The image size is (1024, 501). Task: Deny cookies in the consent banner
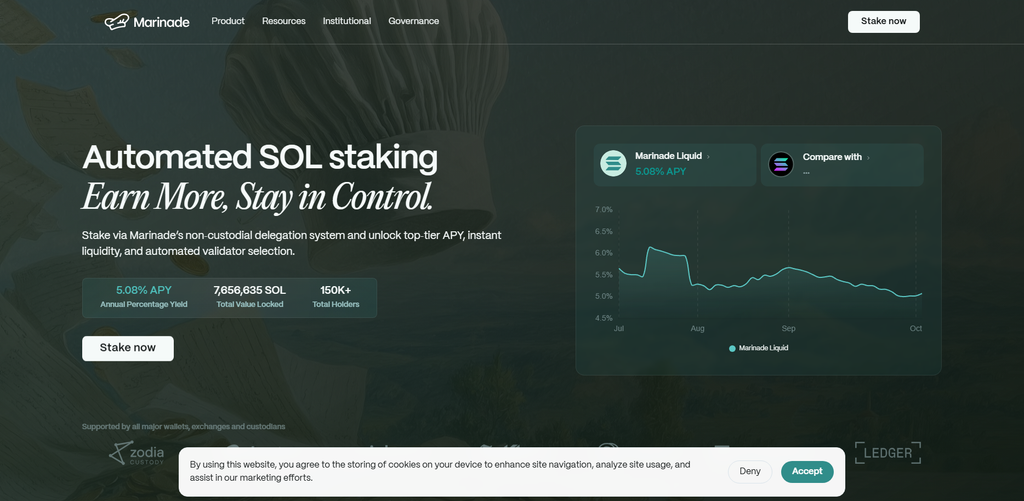(x=750, y=472)
